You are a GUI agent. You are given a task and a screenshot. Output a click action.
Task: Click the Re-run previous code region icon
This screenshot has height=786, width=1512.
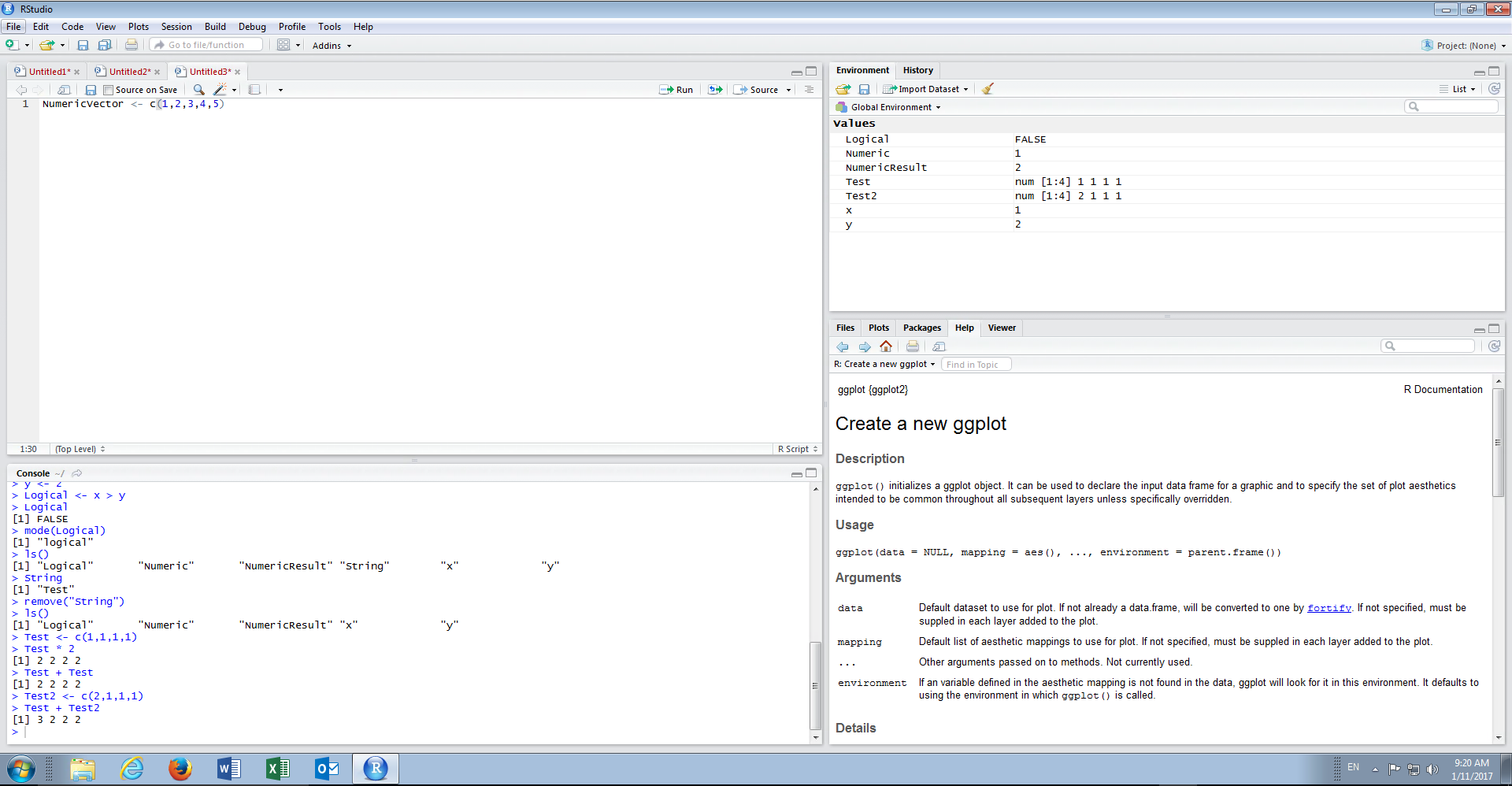tap(715, 90)
